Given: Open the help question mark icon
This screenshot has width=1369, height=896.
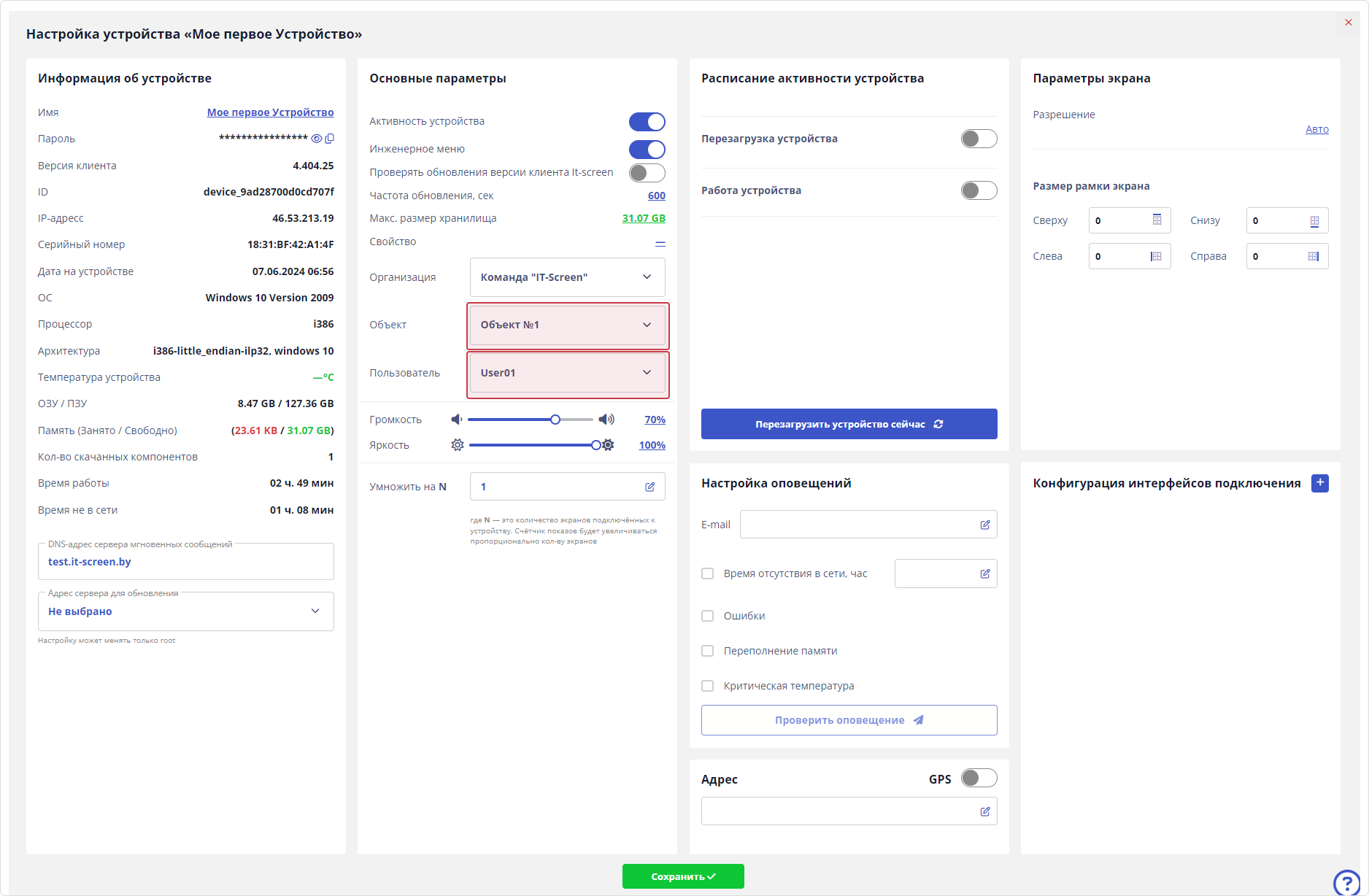Looking at the screenshot, I should [x=1346, y=884].
